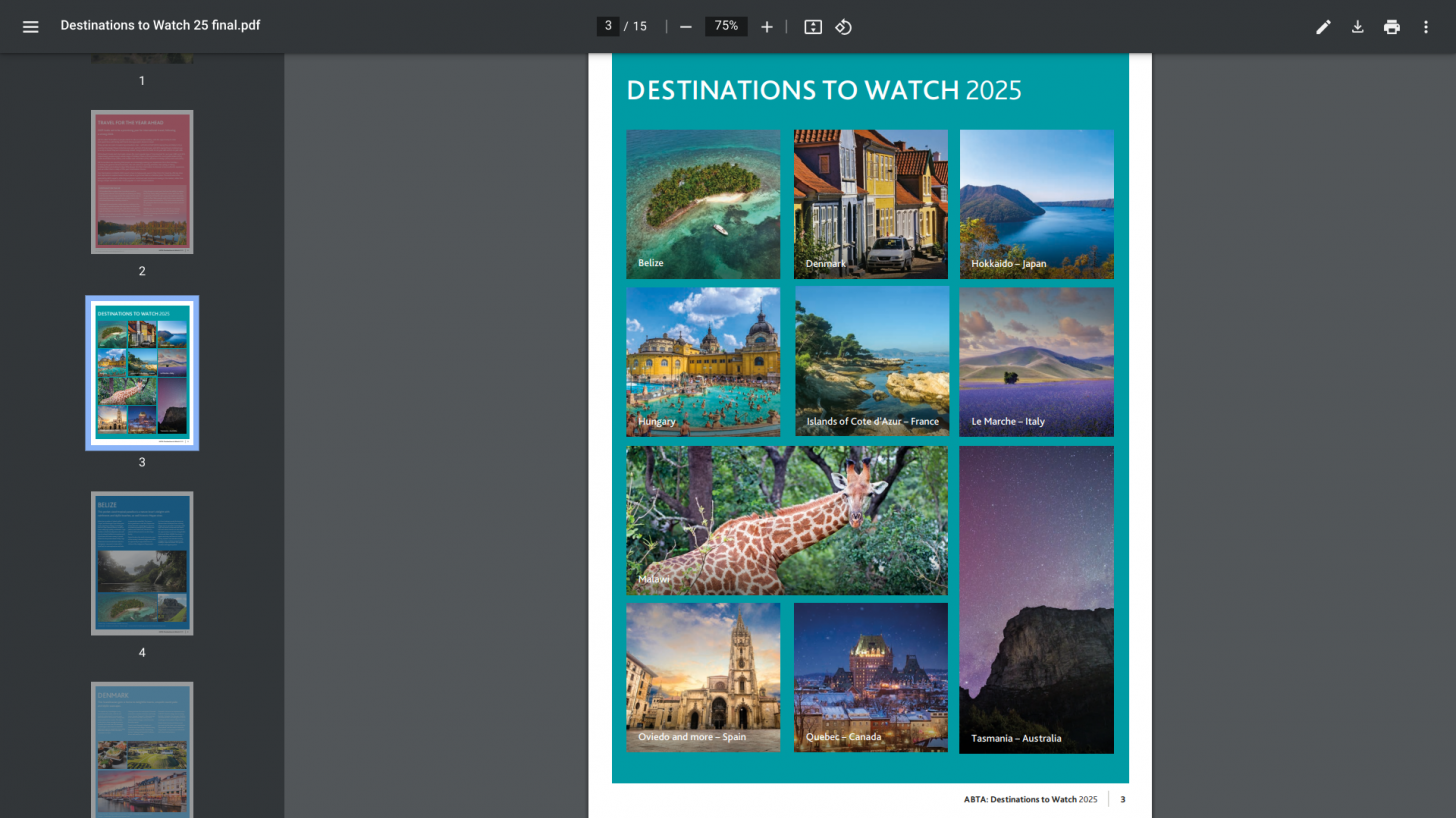
Task: Print the document
Action: pyautogui.click(x=1391, y=27)
